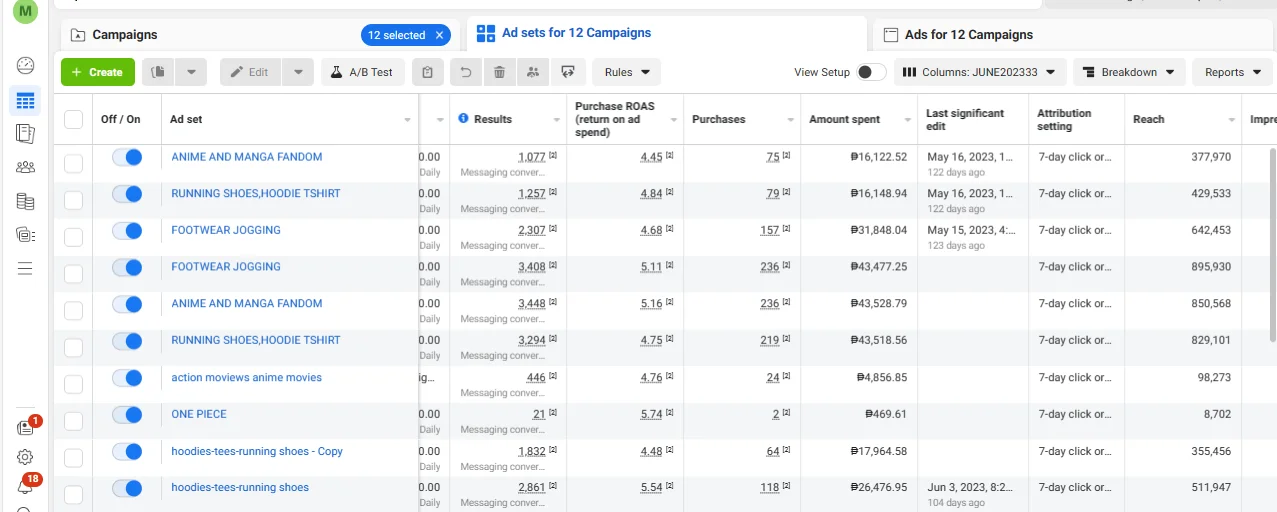The image size is (1277, 512).
Task: Click the A/B Test button
Action: pyautogui.click(x=362, y=72)
